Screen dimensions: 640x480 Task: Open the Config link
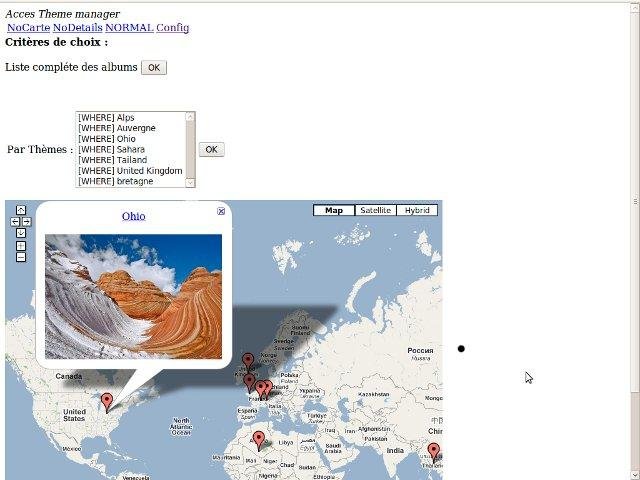pyautogui.click(x=173, y=28)
